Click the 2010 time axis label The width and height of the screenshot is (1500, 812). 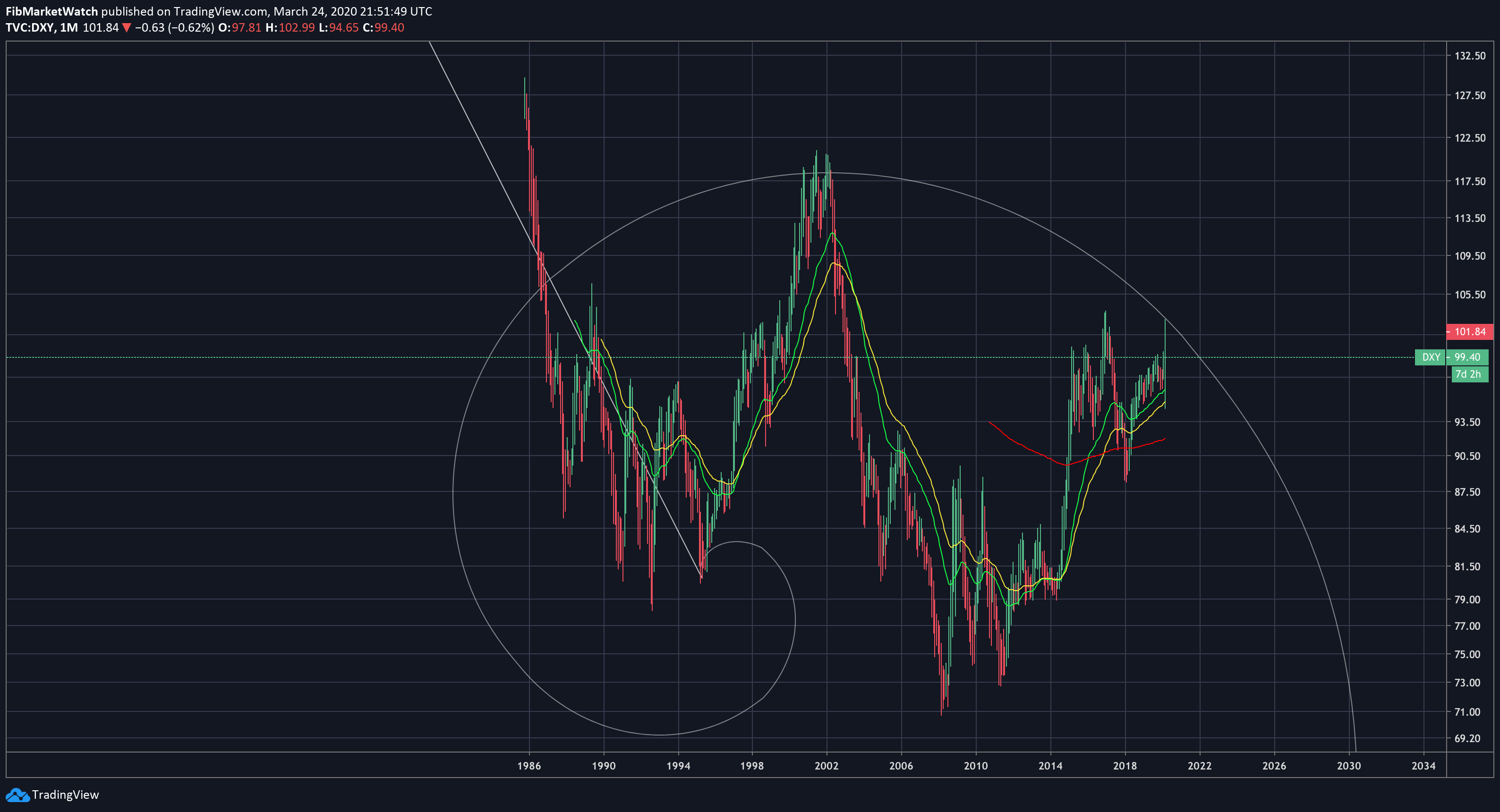tap(975, 766)
